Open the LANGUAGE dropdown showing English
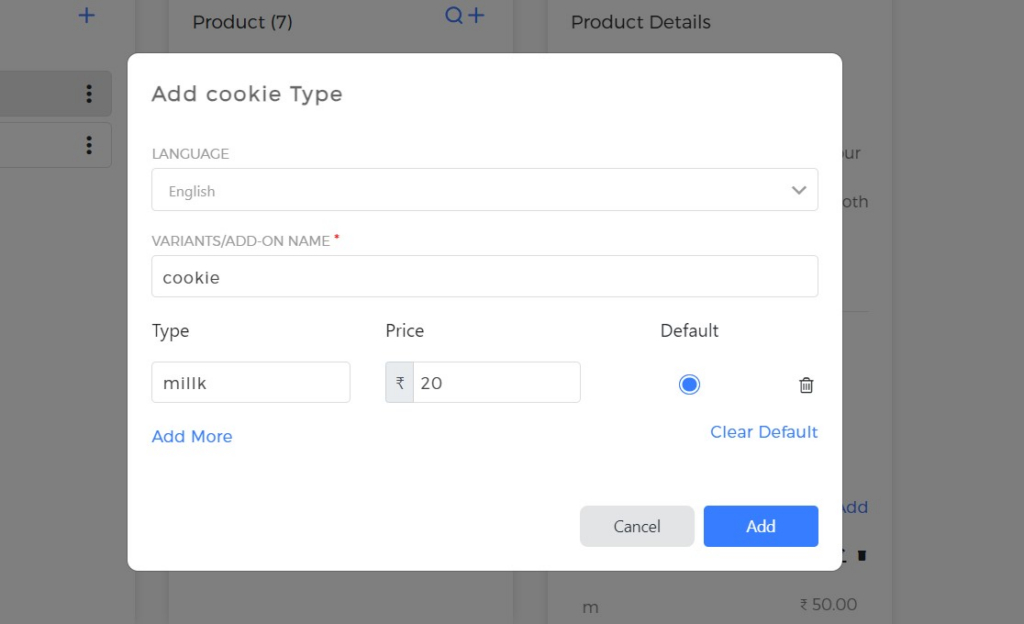 pyautogui.click(x=484, y=189)
